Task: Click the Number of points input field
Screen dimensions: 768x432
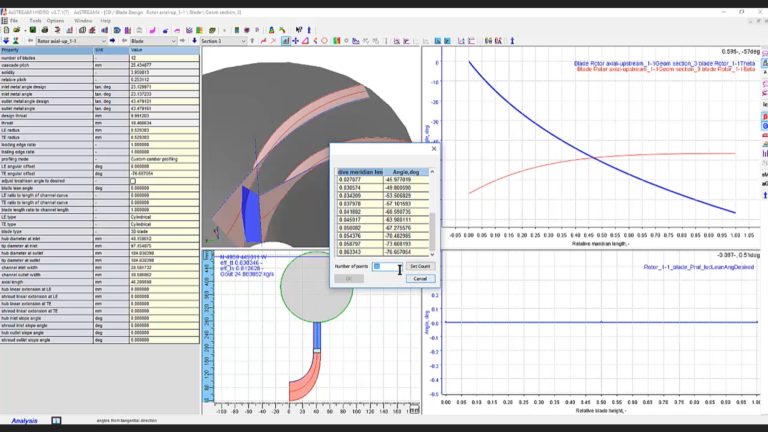Action: (x=387, y=266)
